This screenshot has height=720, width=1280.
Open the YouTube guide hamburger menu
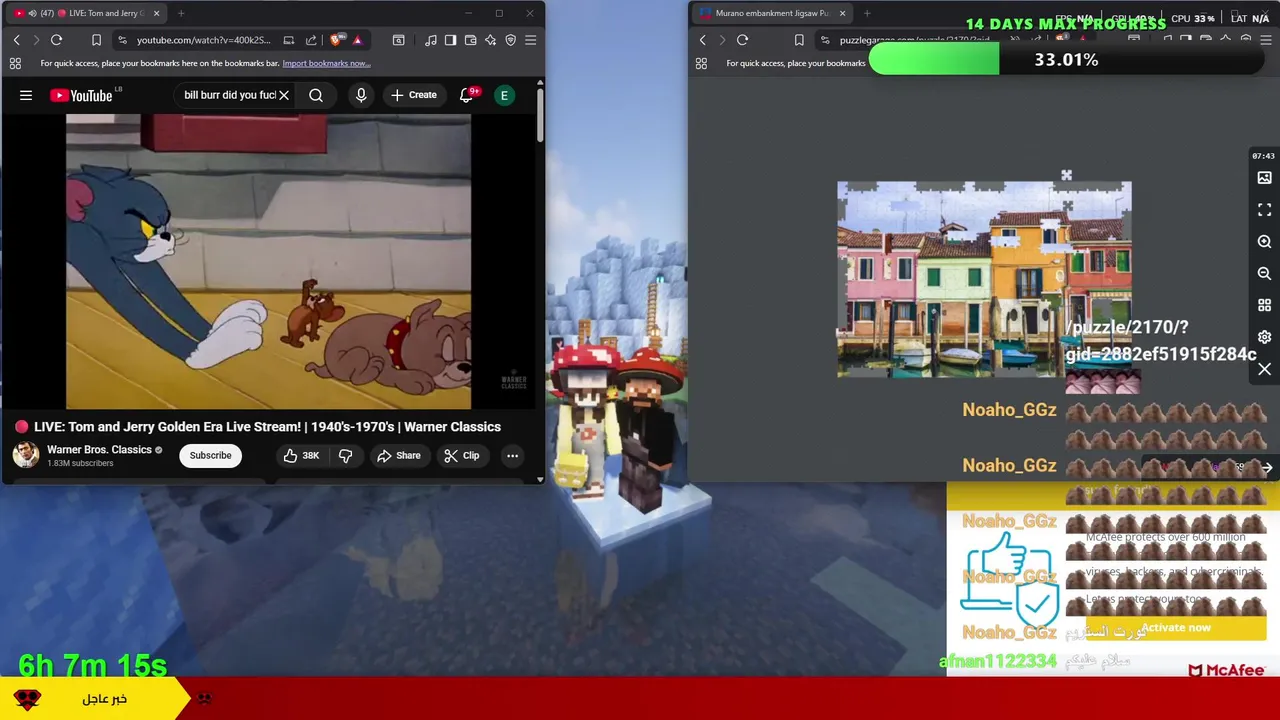[26, 95]
